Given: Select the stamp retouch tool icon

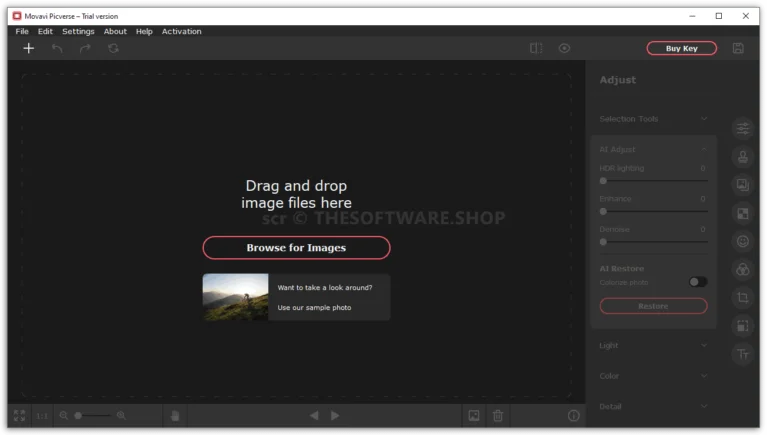Looking at the screenshot, I should click(x=743, y=157).
